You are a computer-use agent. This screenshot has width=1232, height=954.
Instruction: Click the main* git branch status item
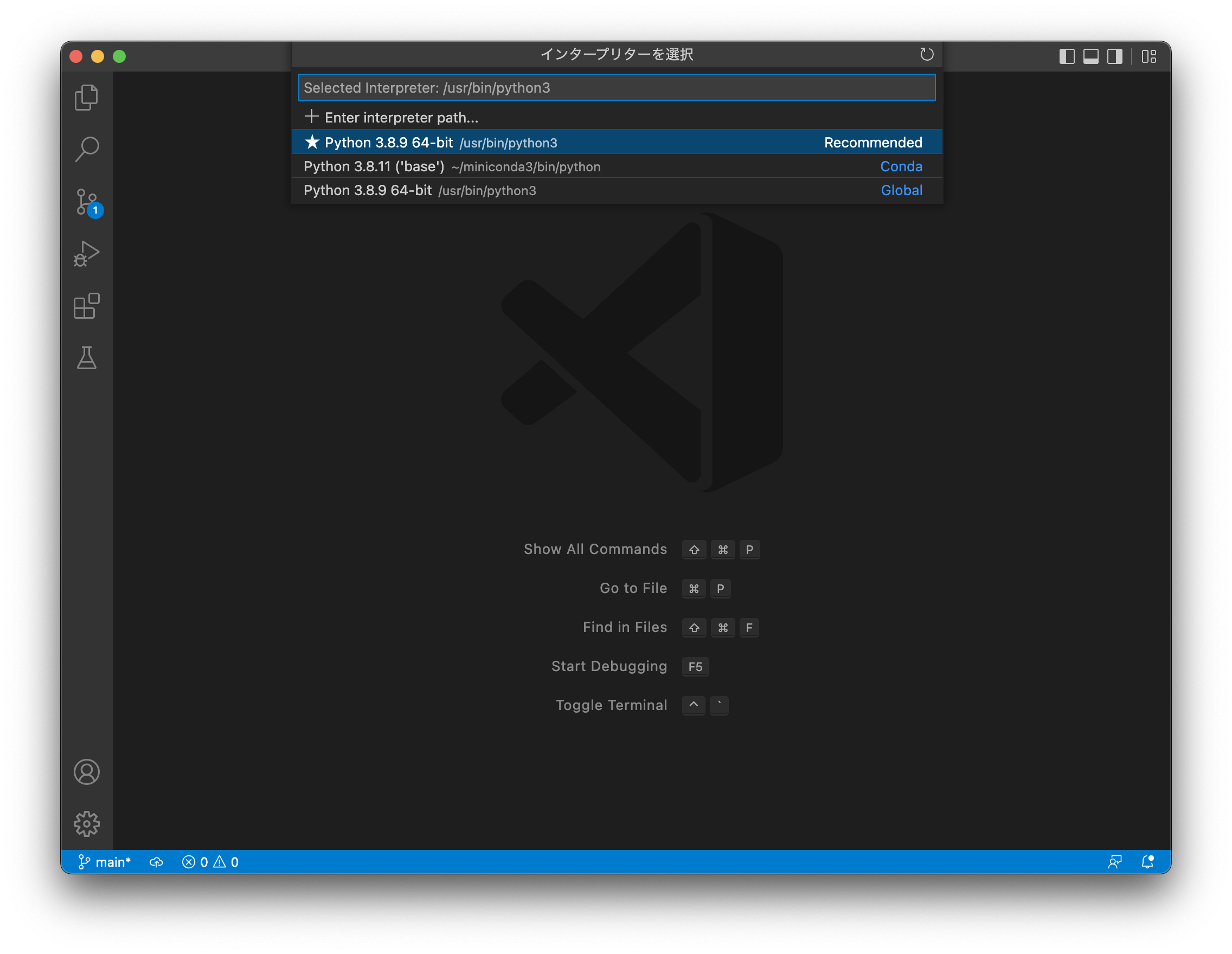coord(104,861)
